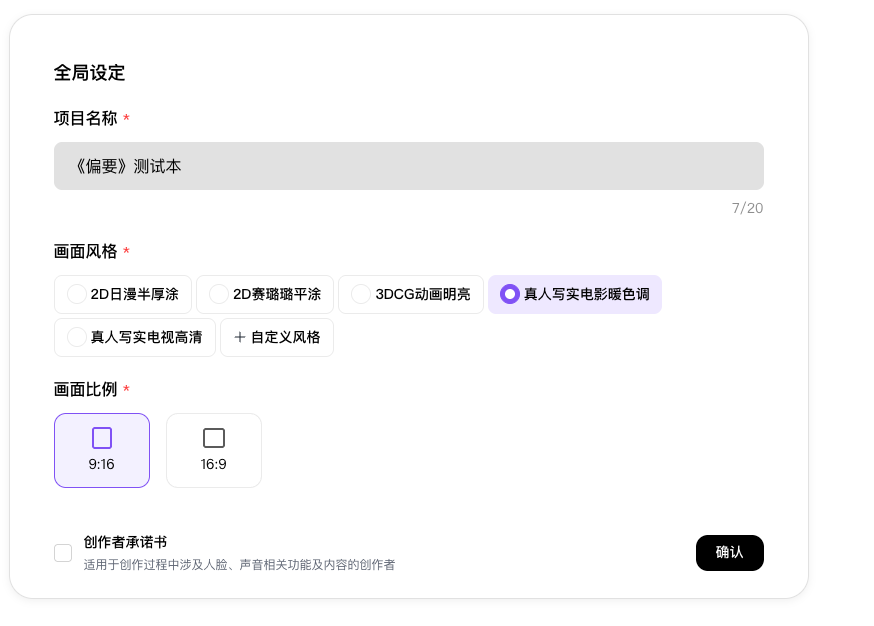Viewport: 874px width, 626px height.
Task: Click the 9:16 ratio text label
Action: (102, 464)
